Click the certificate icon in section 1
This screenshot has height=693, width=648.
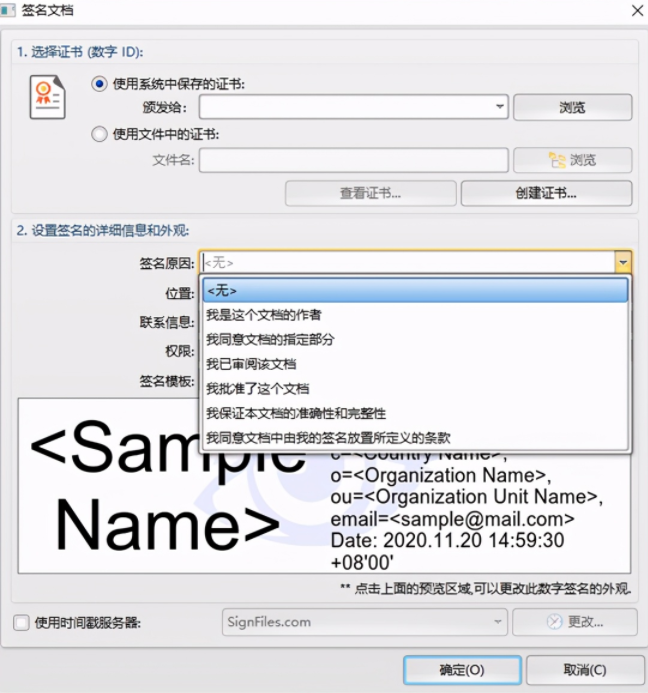click(47, 99)
